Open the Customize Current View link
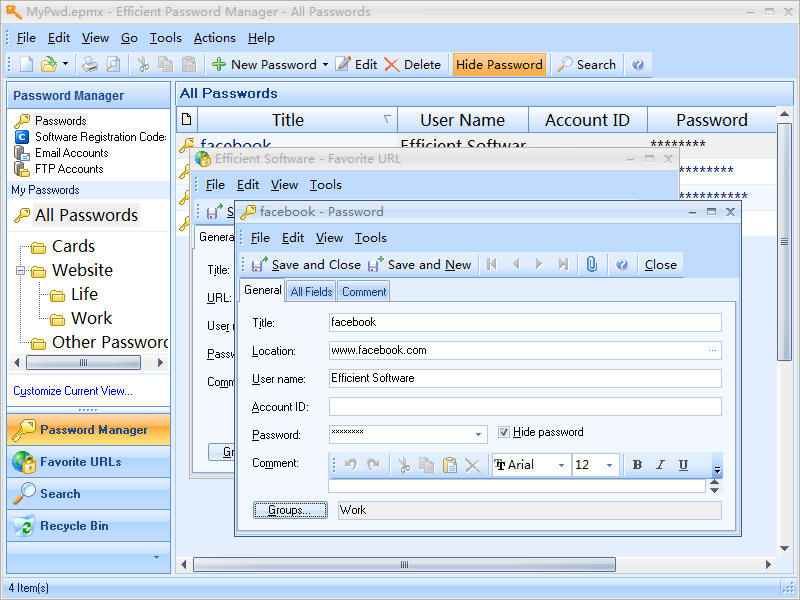Screen dimensions: 800x600 tap(72, 391)
